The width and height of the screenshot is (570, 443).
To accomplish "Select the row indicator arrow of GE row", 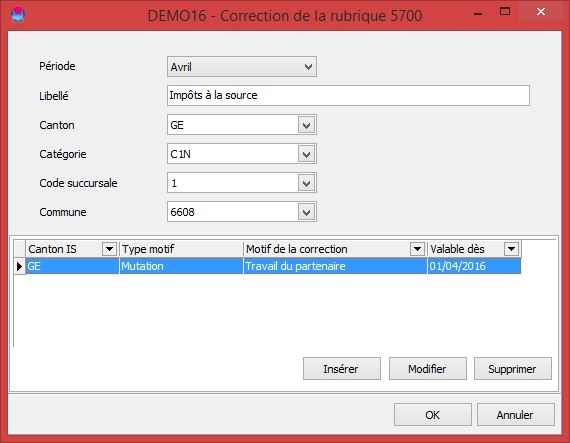I will [x=19, y=266].
